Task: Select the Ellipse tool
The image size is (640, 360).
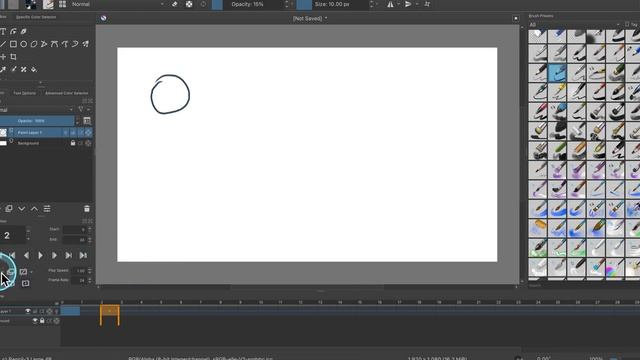Action: (24, 44)
